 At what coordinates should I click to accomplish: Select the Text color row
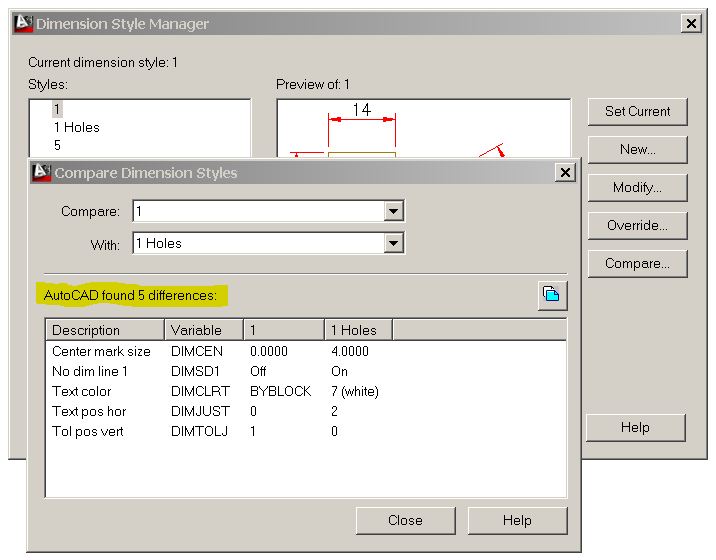click(306, 391)
